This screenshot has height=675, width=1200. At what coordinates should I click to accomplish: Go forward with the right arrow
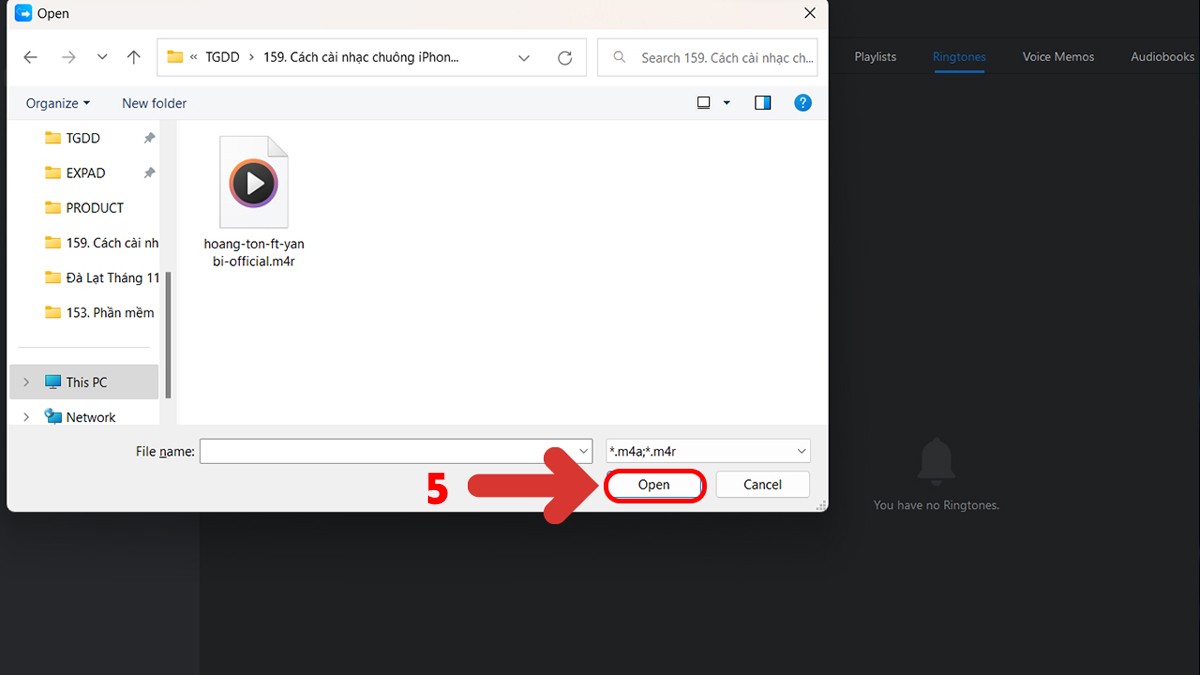tap(68, 58)
